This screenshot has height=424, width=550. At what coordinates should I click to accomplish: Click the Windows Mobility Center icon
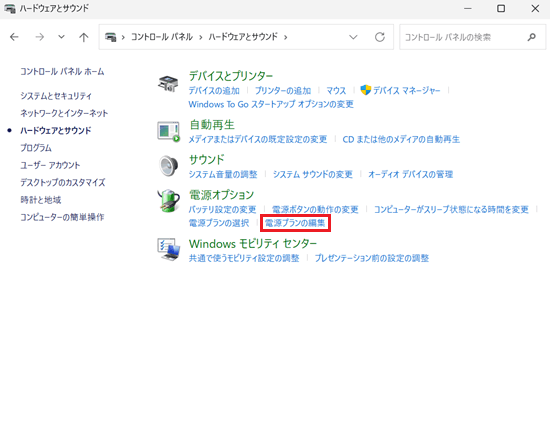(x=169, y=249)
